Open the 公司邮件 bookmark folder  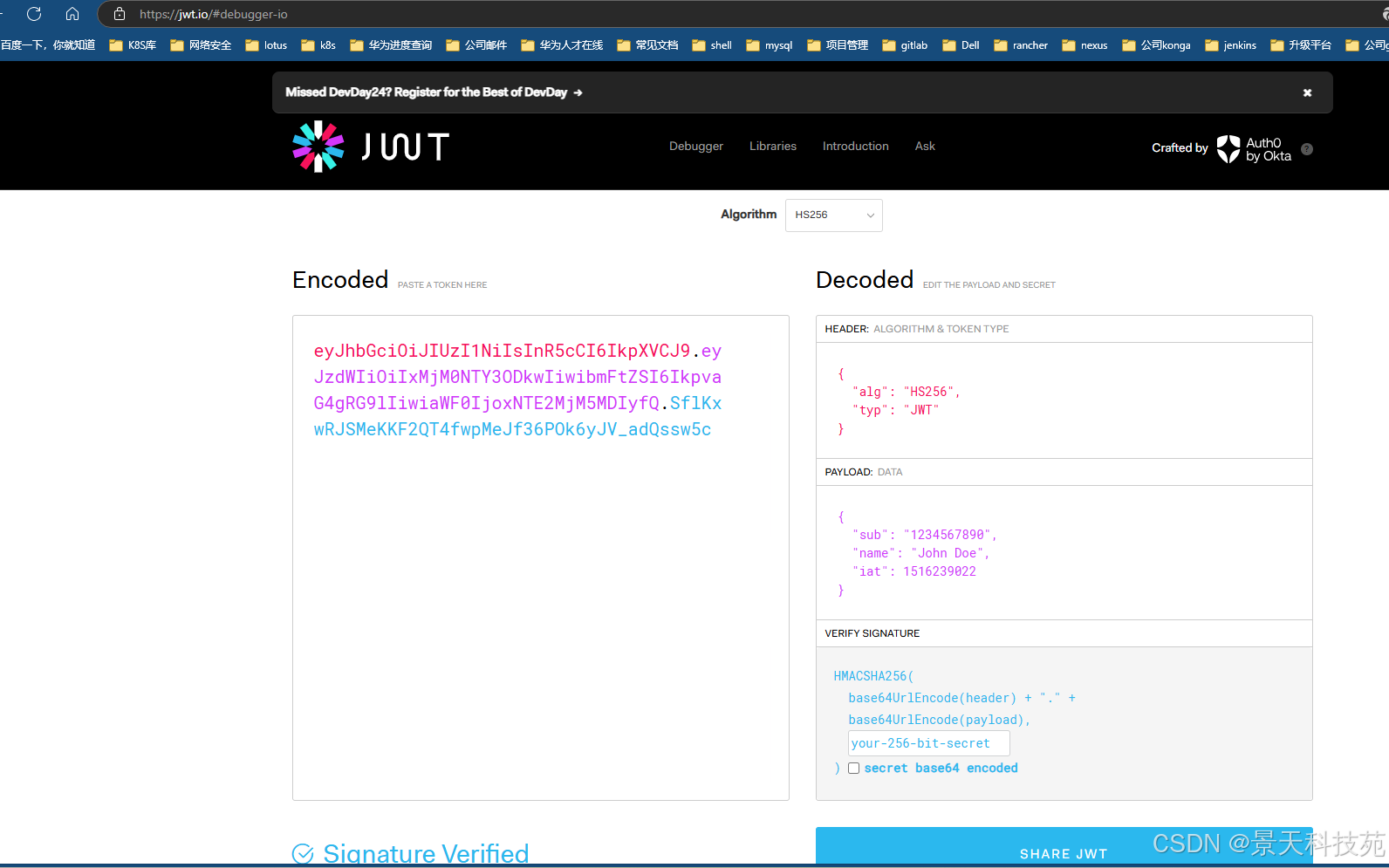click(x=476, y=45)
